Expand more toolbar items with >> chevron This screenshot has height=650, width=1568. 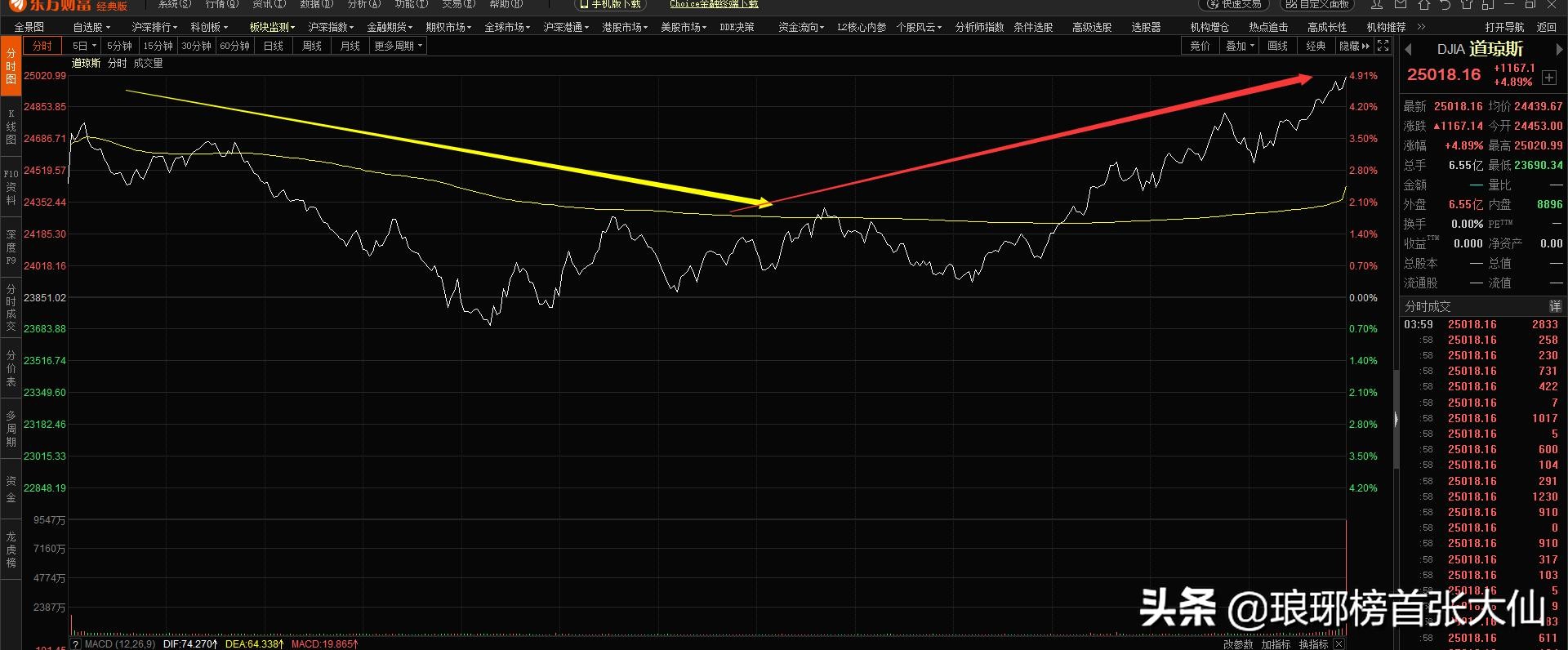(1421, 27)
